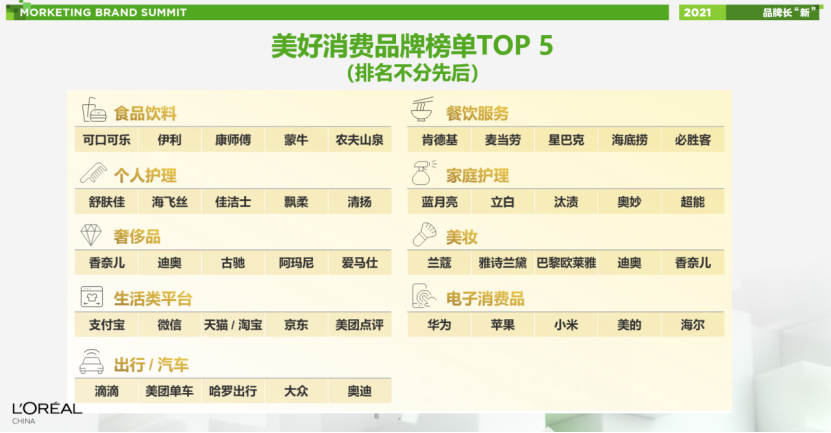
Task: Select 迪奥 in the 美妆 row
Action: click(x=630, y=263)
